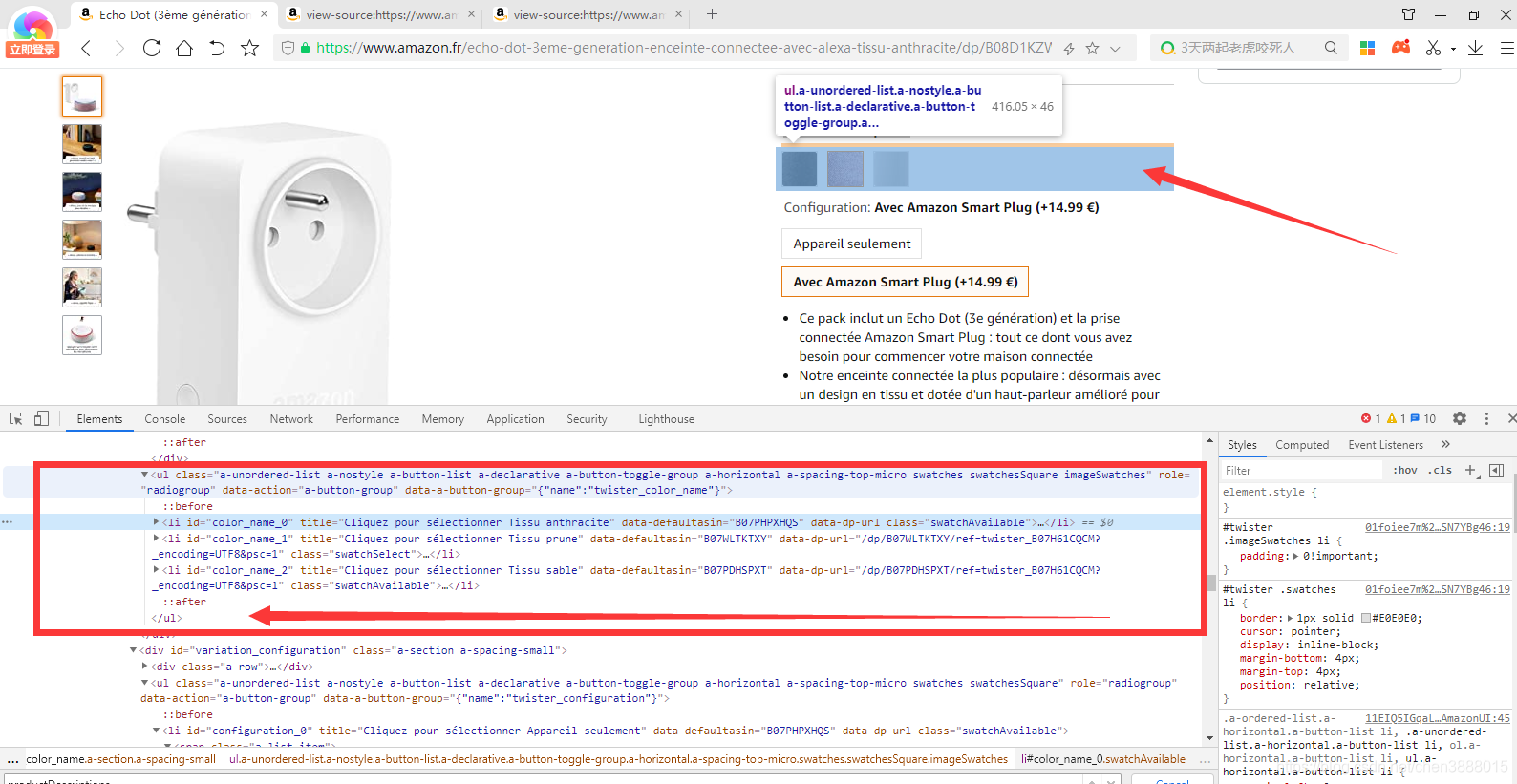1517x784 pixels.
Task: Open new browser tab plus button
Action: (712, 14)
